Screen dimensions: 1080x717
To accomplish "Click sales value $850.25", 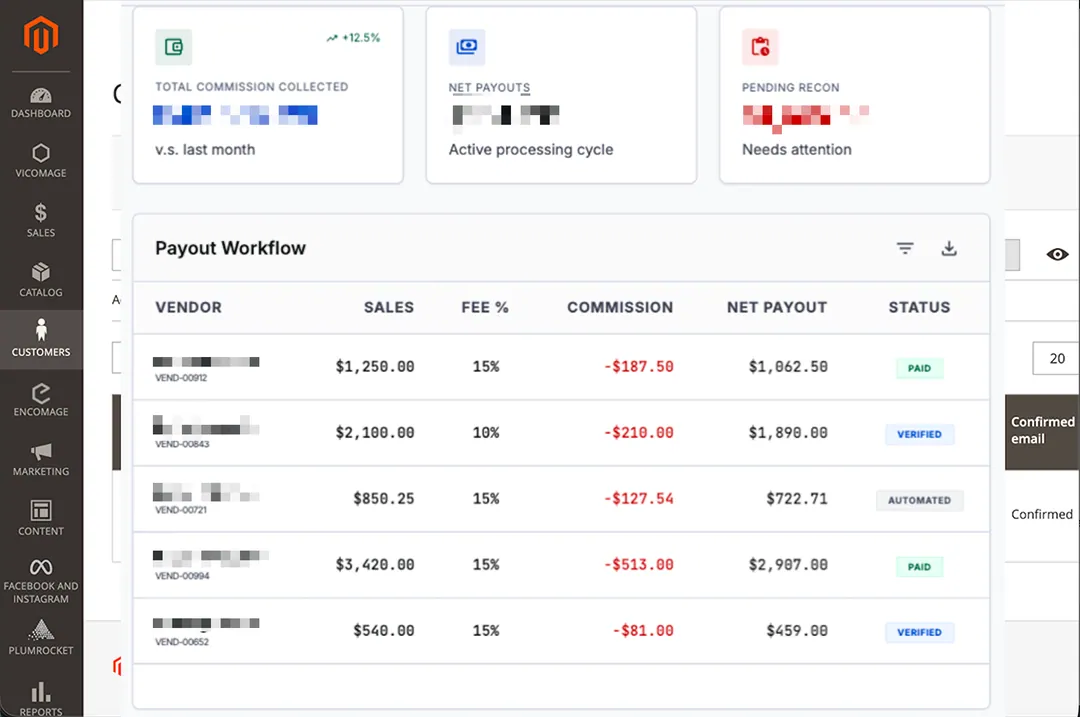I will [384, 499].
